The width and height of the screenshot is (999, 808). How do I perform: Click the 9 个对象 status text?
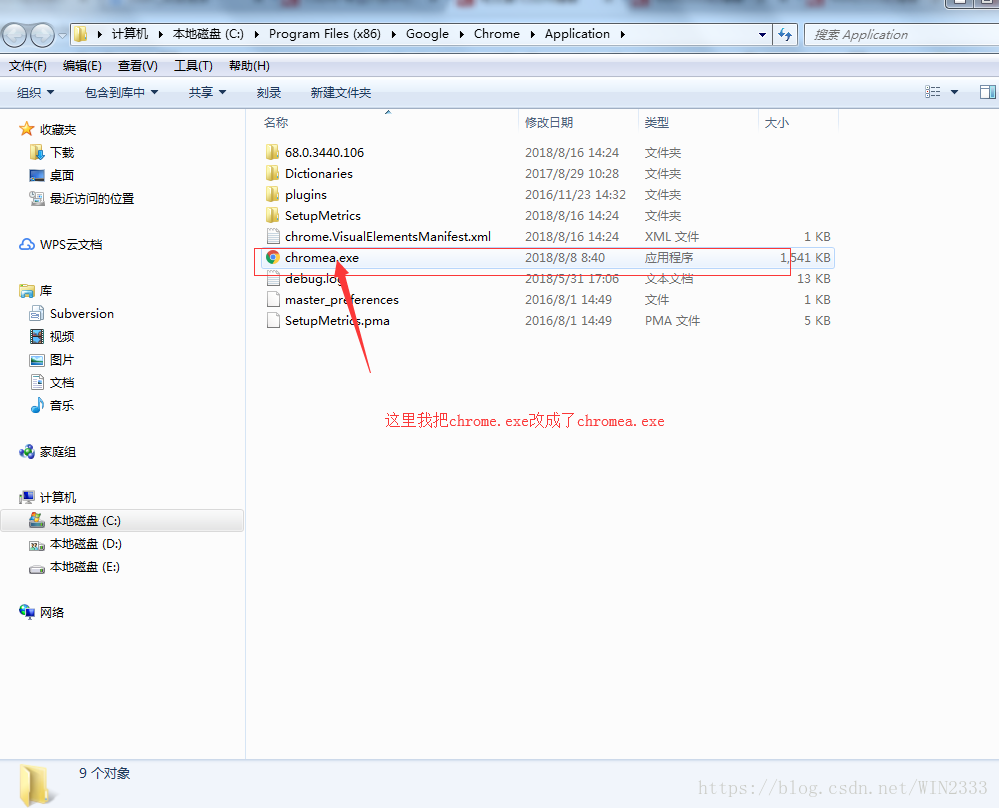point(104,773)
